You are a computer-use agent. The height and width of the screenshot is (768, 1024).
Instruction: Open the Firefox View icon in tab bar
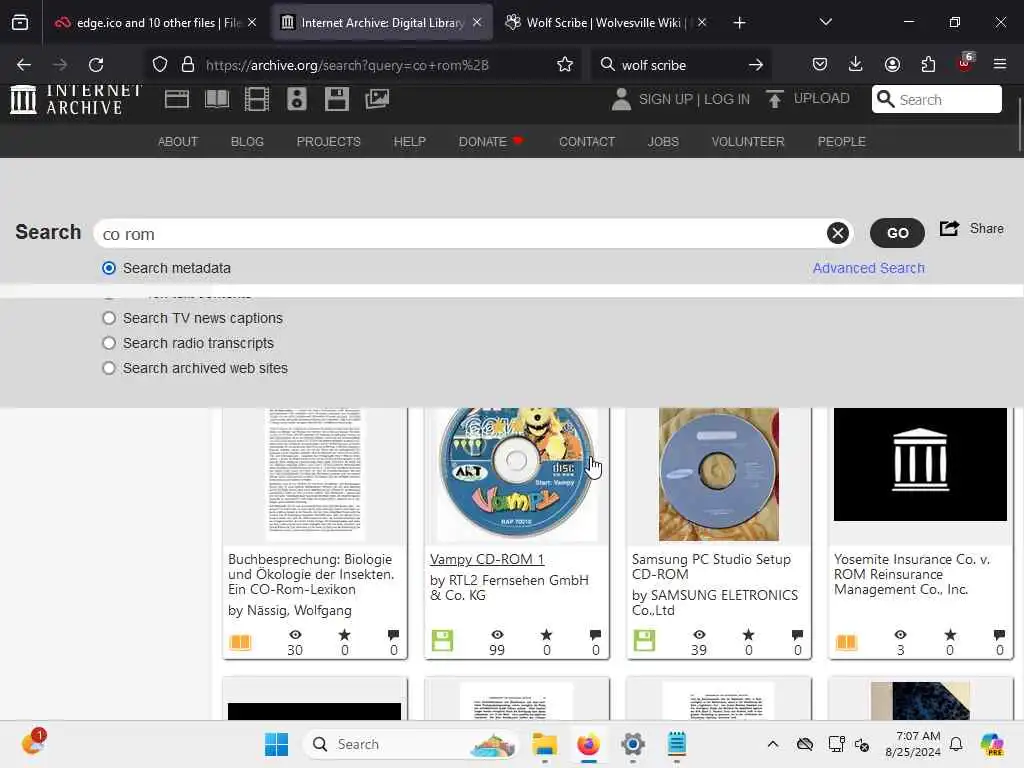20,23
